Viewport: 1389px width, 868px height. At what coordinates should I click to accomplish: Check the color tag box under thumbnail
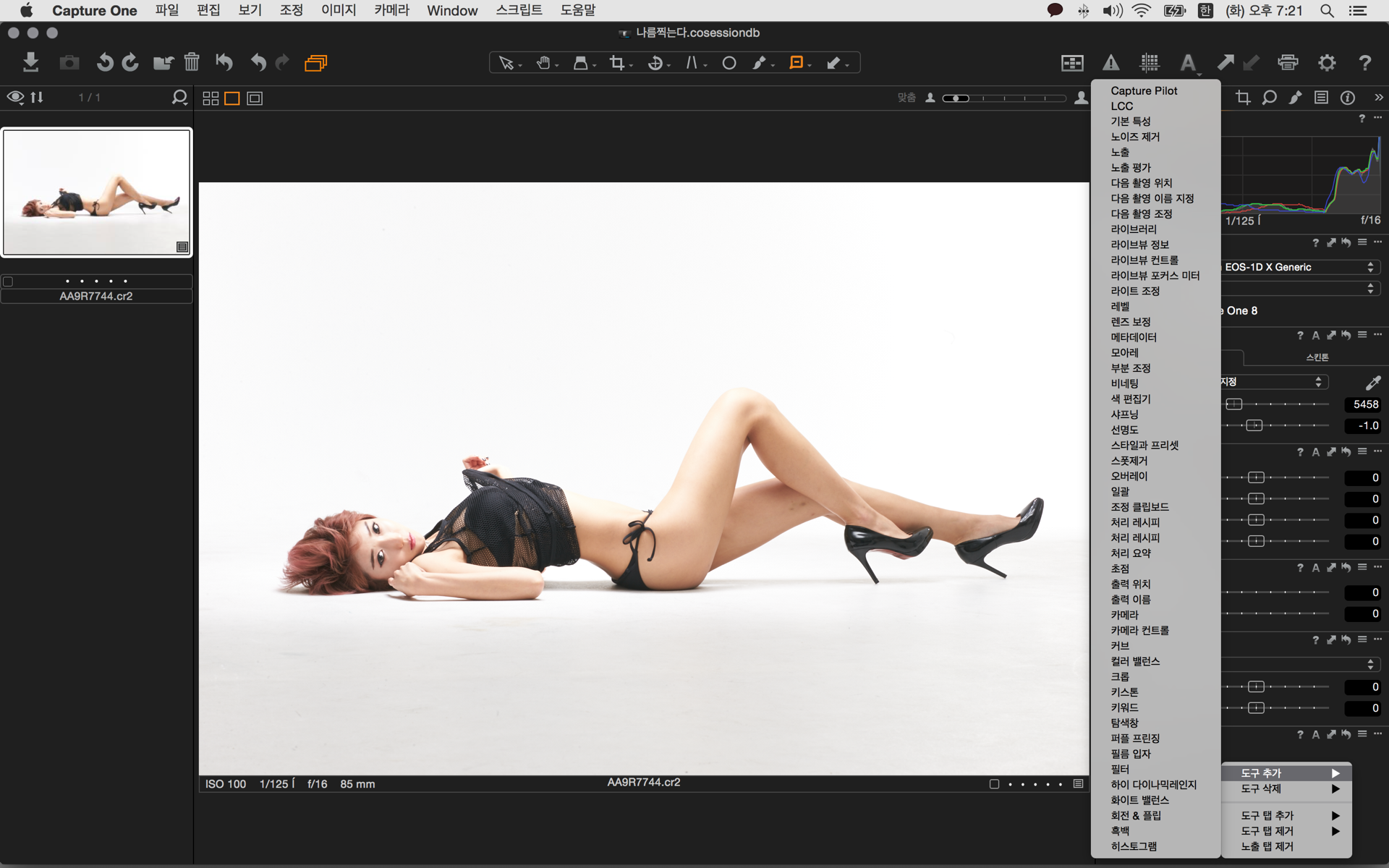(x=9, y=281)
